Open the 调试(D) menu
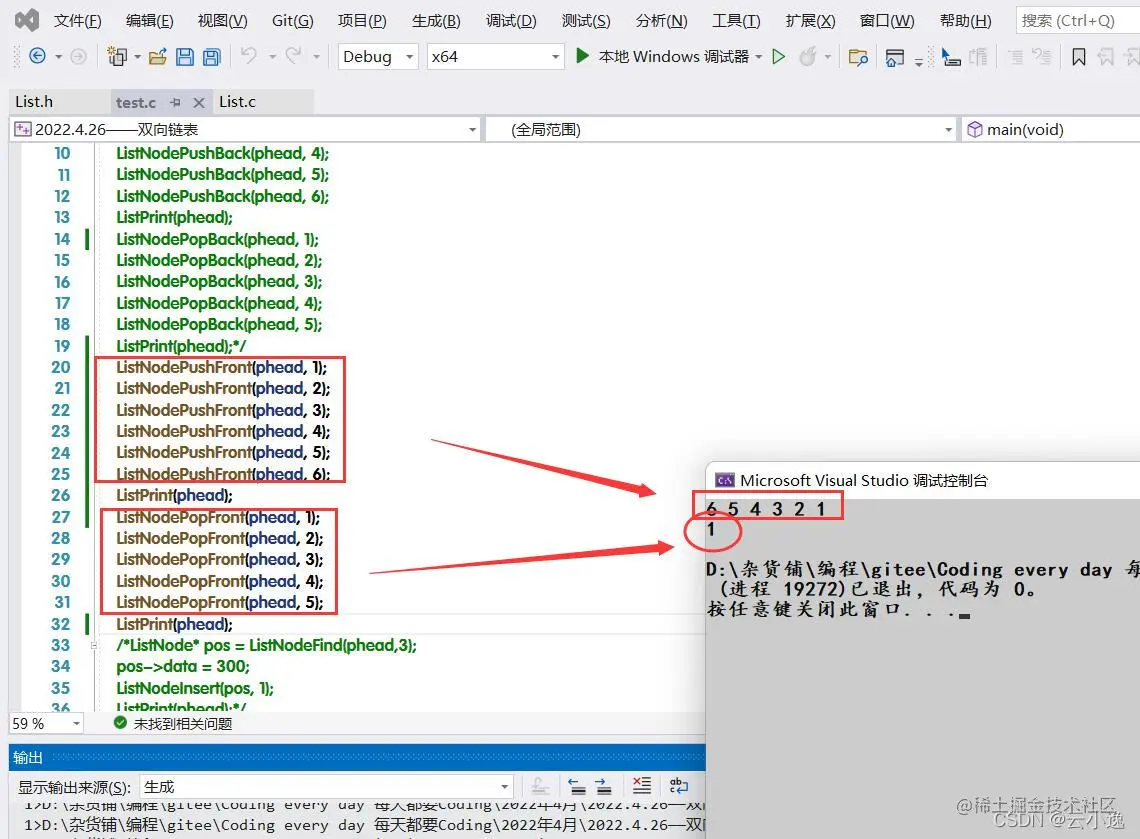Screen dimensions: 1140x839 pos(510,20)
